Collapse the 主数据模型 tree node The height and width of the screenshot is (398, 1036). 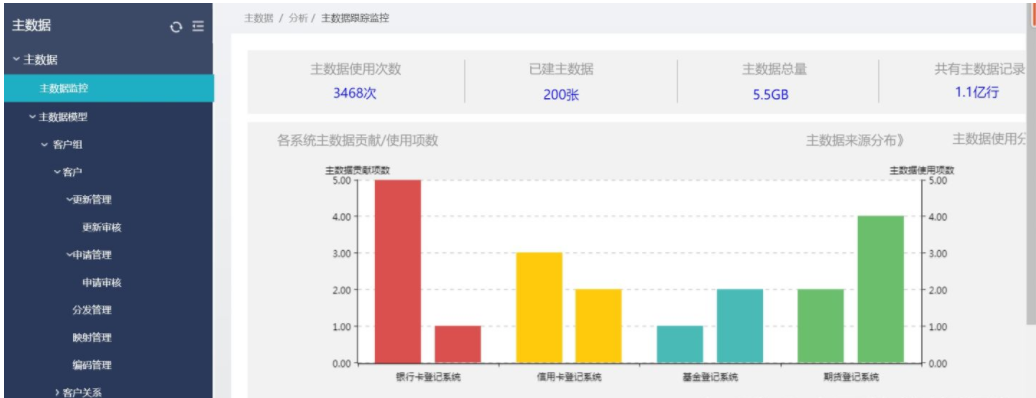pyautogui.click(x=32, y=117)
